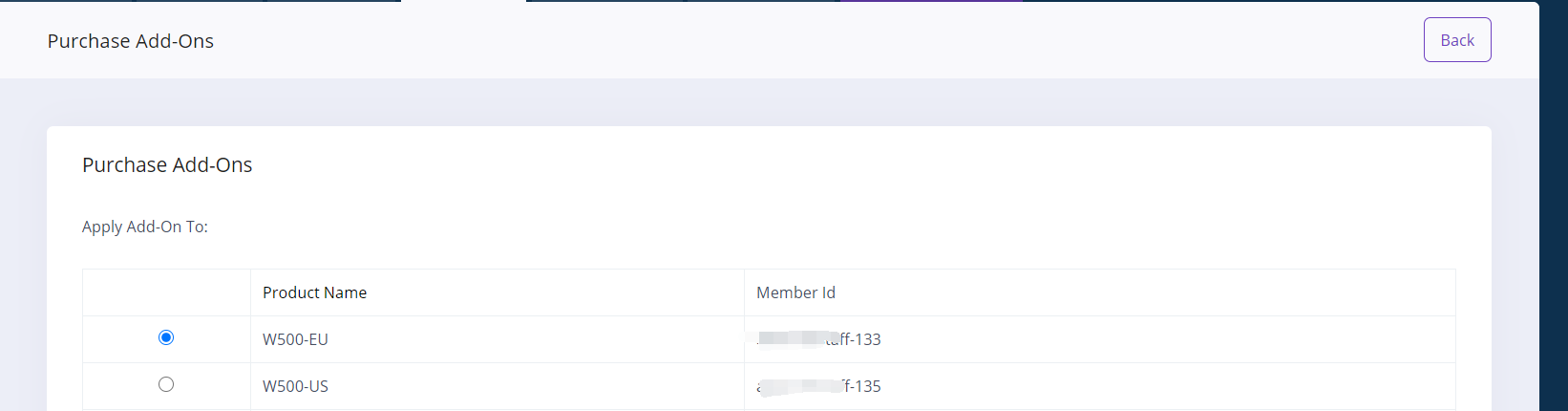Click the W500-EU product name text
Image resolution: width=1568 pixels, height=411 pixels.
coord(295,339)
